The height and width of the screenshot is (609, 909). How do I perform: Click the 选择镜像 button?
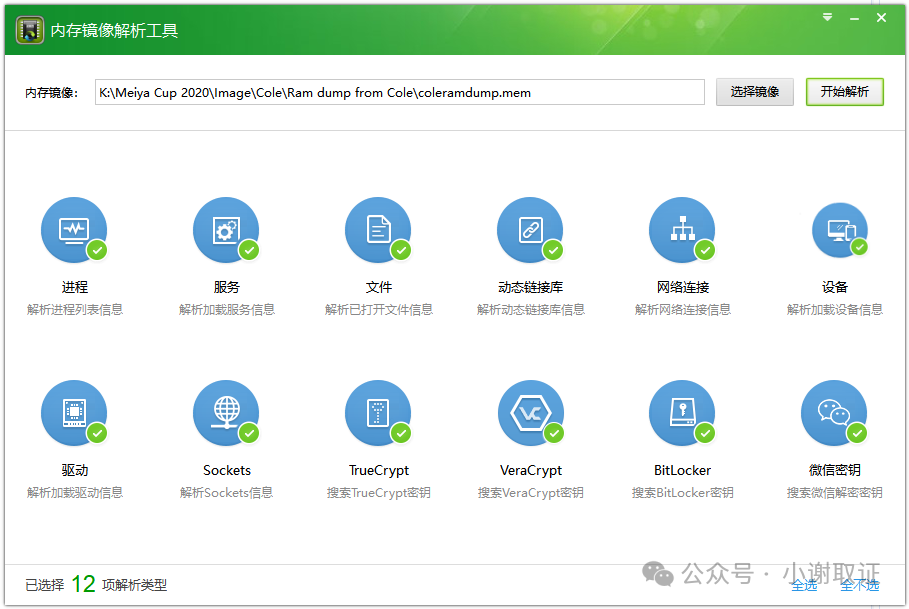(x=754, y=92)
